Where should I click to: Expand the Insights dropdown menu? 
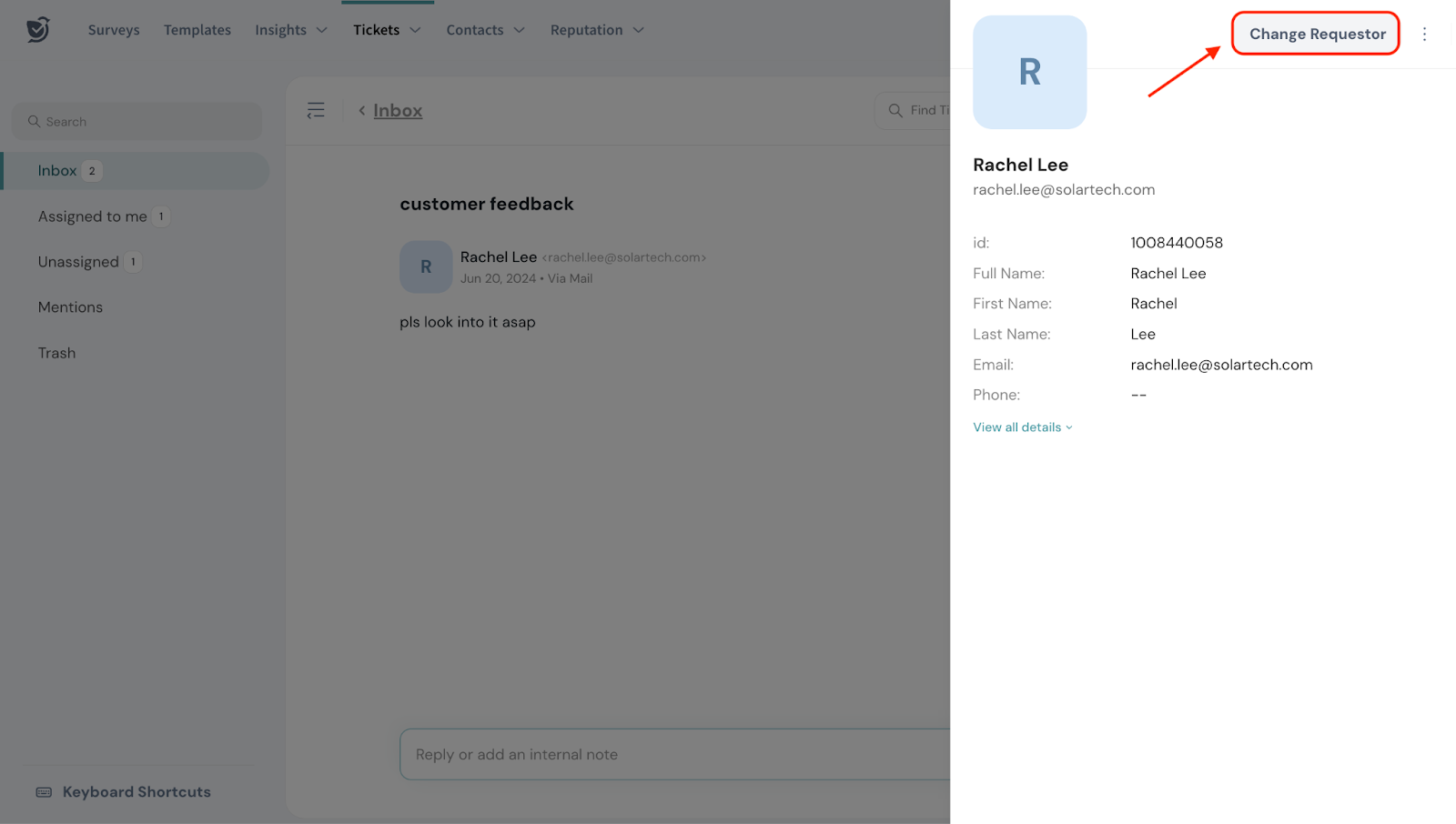pos(291,30)
